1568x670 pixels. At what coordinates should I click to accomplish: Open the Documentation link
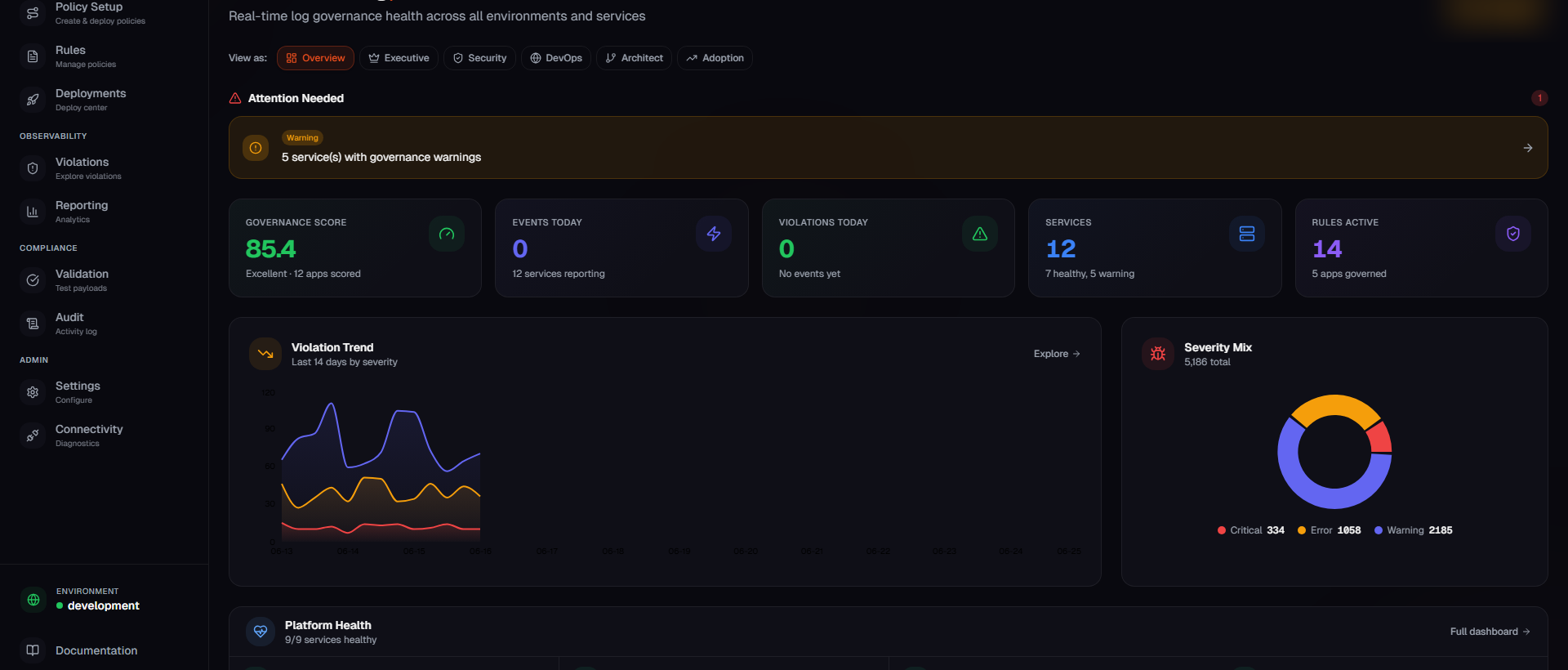104,650
